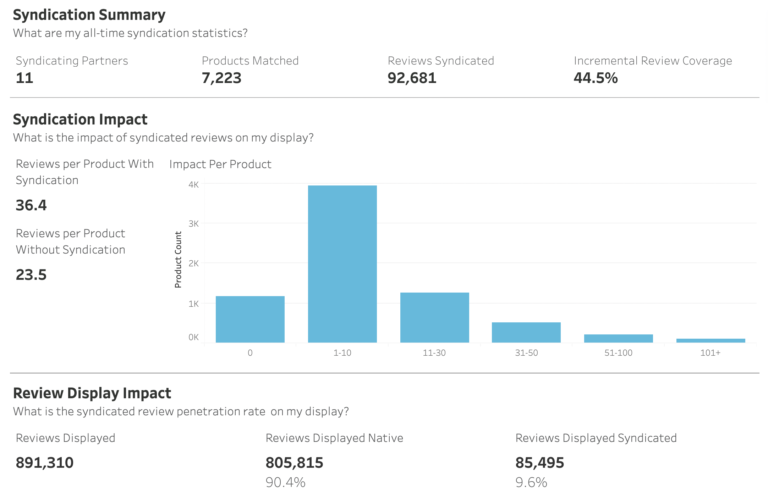Click the Reviews Displayed total 891,310
768x494 pixels.
pyautogui.click(x=45, y=462)
